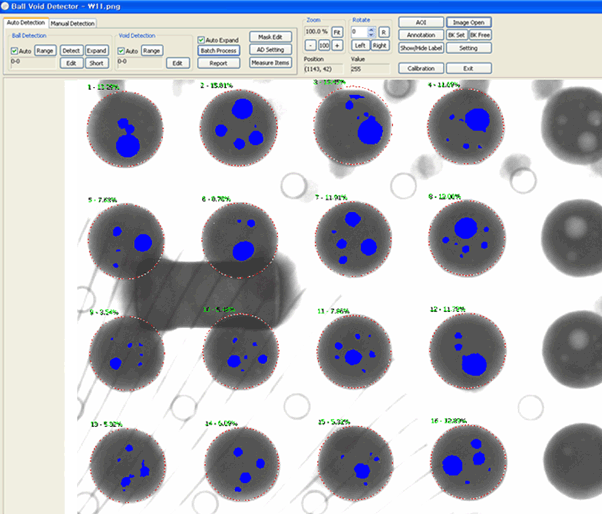Click the pixel Value field 255
Screen dimensions: 602x514
[x=370, y=69]
